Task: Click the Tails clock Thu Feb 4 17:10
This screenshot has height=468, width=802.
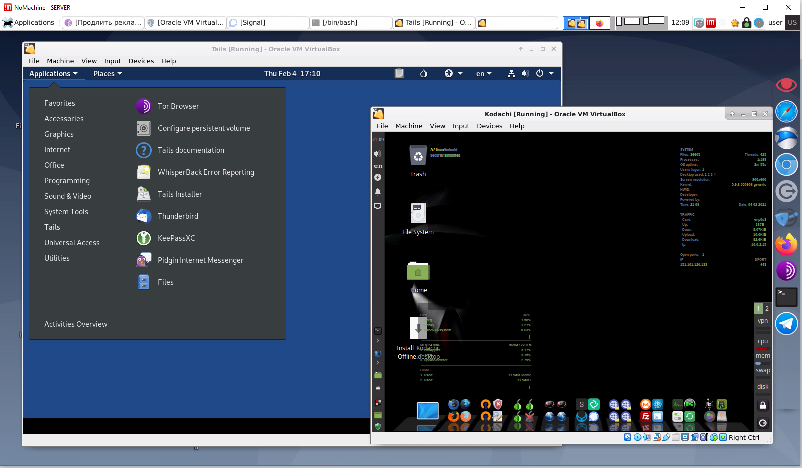Action: pyautogui.click(x=292, y=73)
